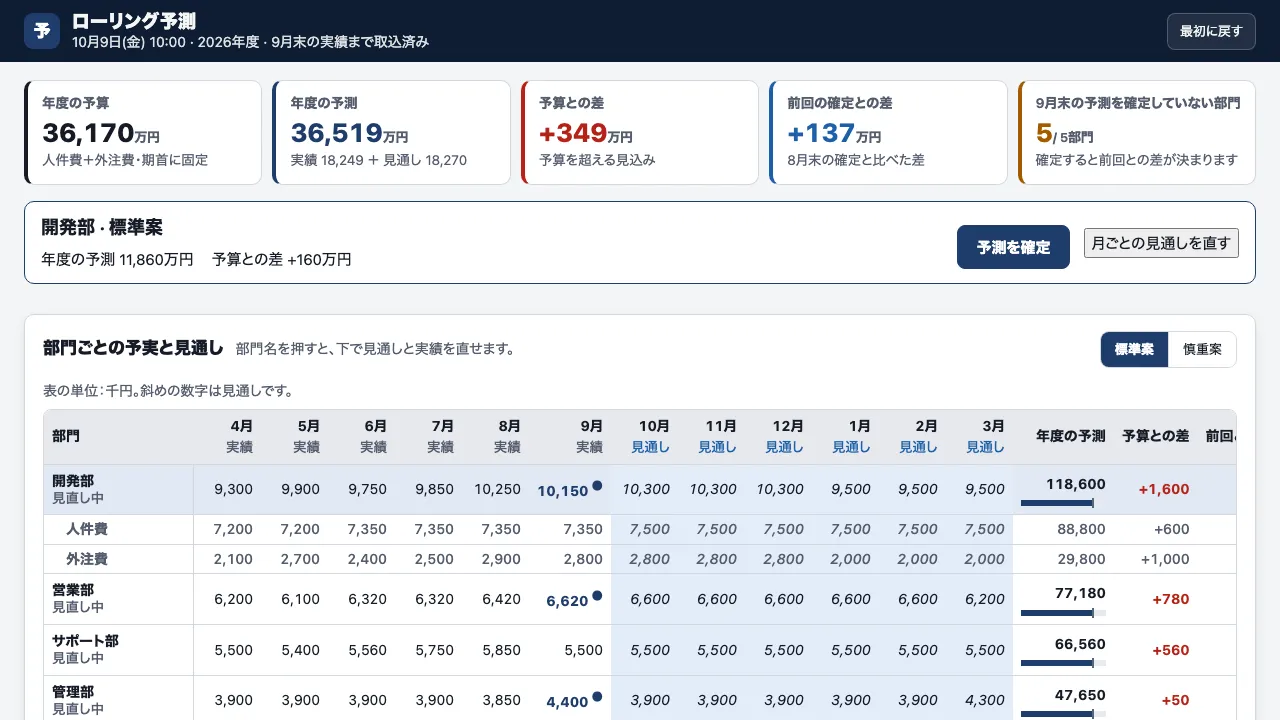The width and height of the screenshot is (1280, 720).
Task: Confirm forecast with 予測を確定 button
Action: [1013, 247]
